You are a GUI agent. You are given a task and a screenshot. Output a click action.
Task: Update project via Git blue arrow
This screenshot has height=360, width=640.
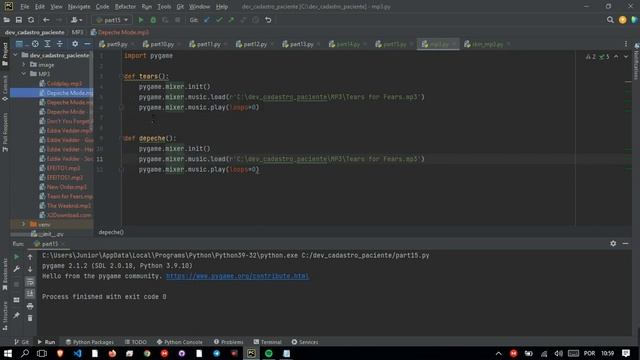coord(207,20)
